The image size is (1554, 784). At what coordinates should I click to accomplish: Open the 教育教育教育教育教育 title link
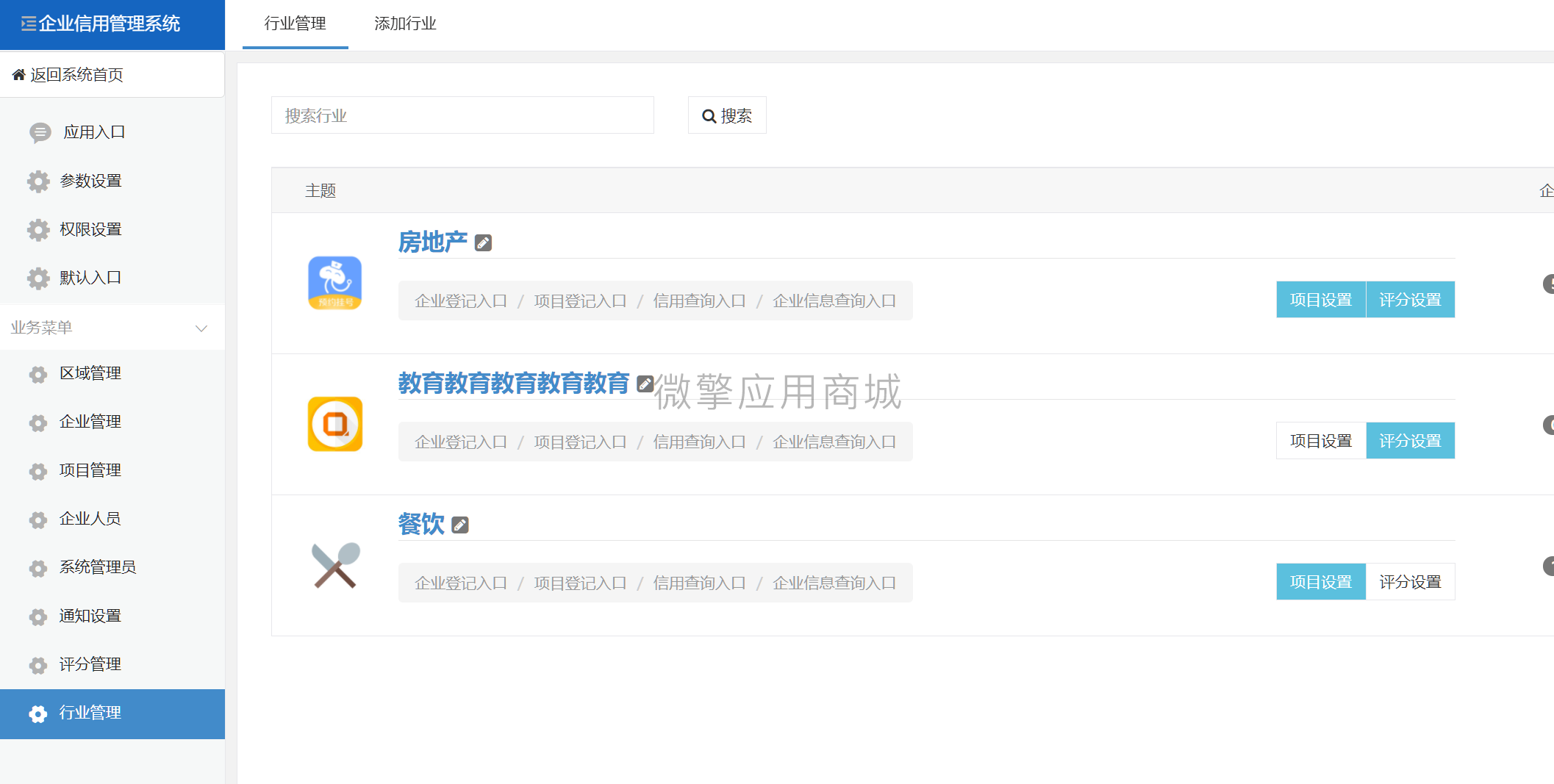[514, 383]
